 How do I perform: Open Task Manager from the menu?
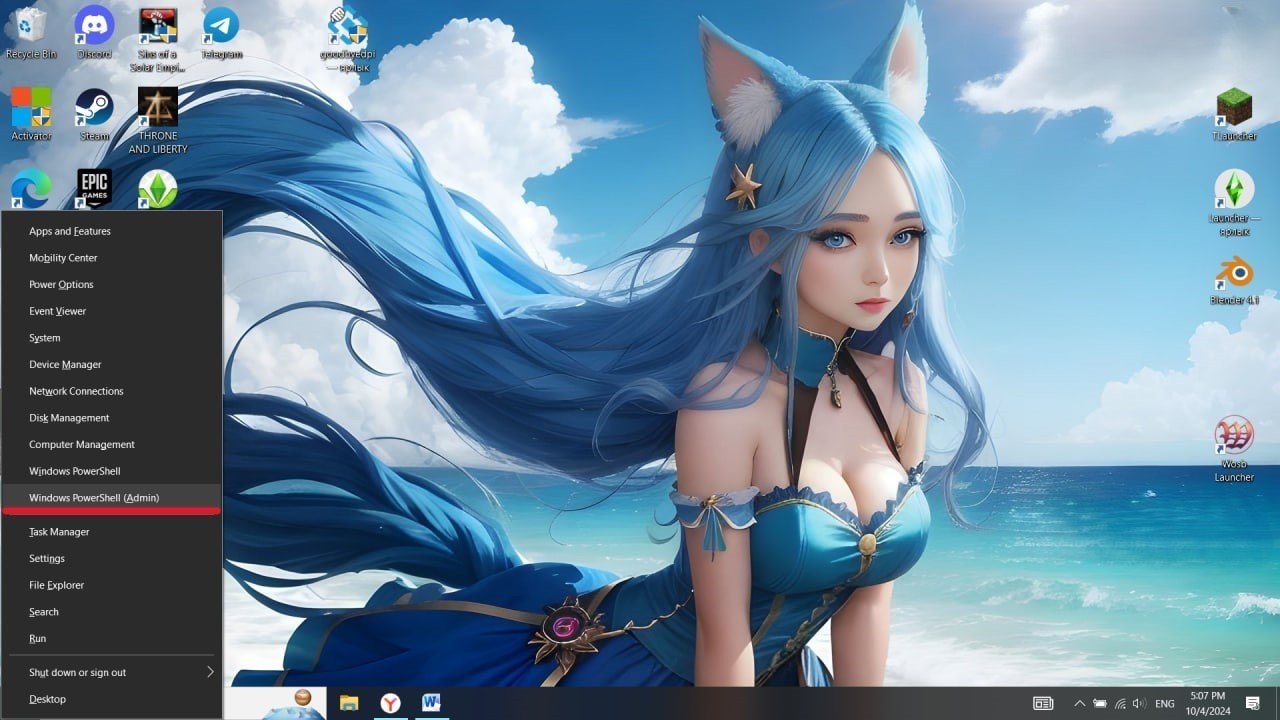point(112,532)
